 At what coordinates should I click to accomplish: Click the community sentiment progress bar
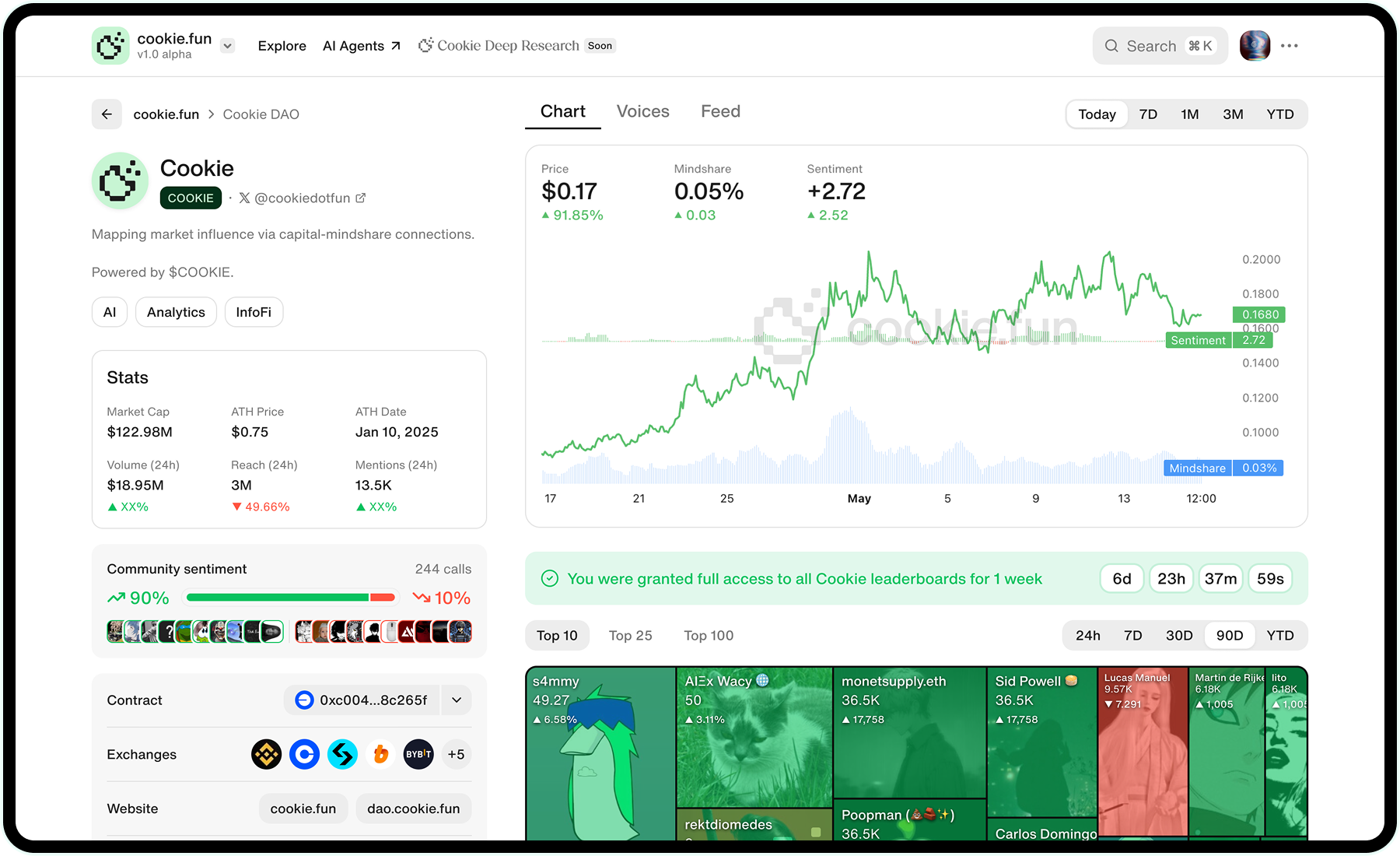[x=291, y=597]
